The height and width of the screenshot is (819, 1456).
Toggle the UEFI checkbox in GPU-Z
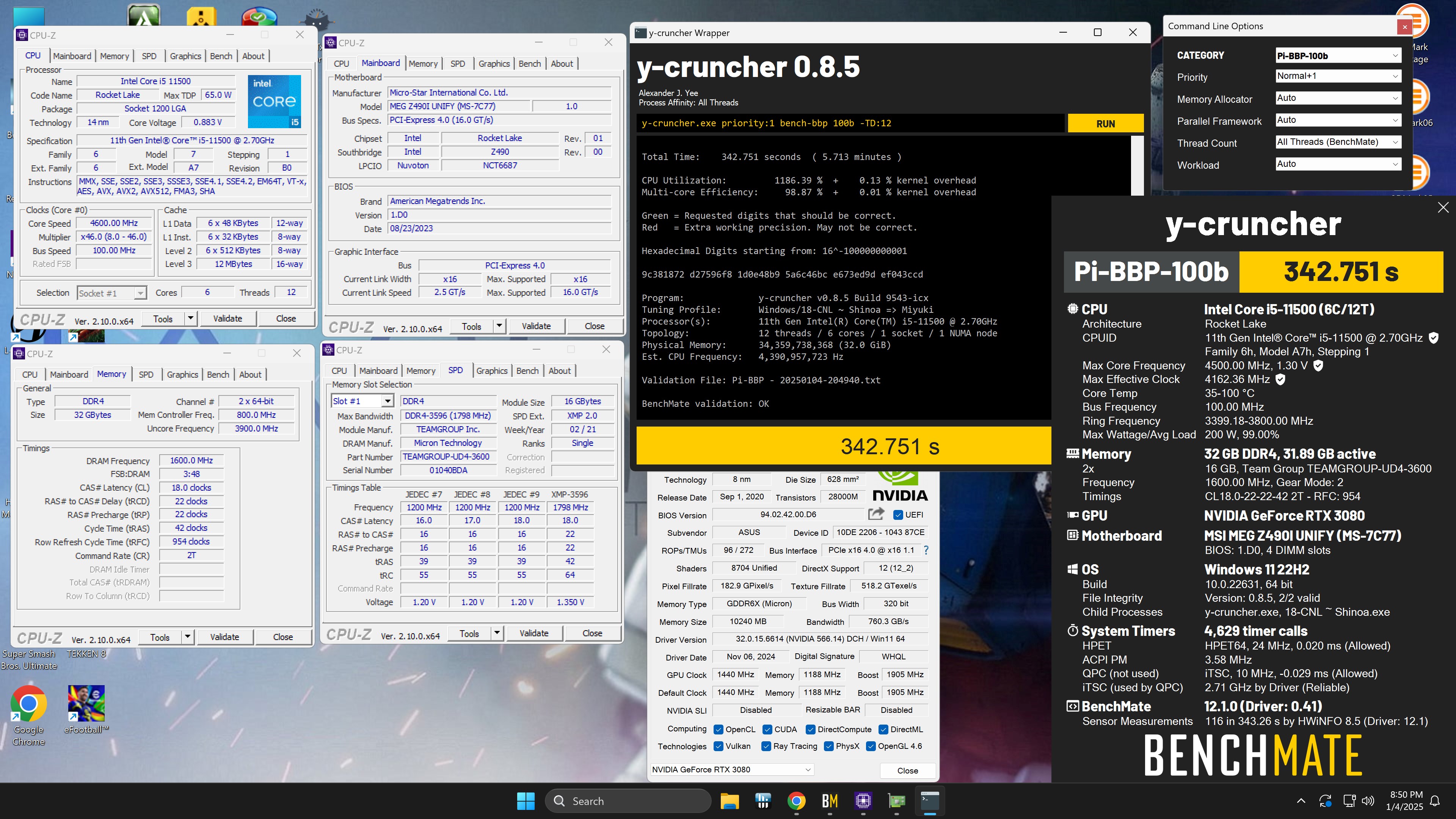[x=897, y=515]
